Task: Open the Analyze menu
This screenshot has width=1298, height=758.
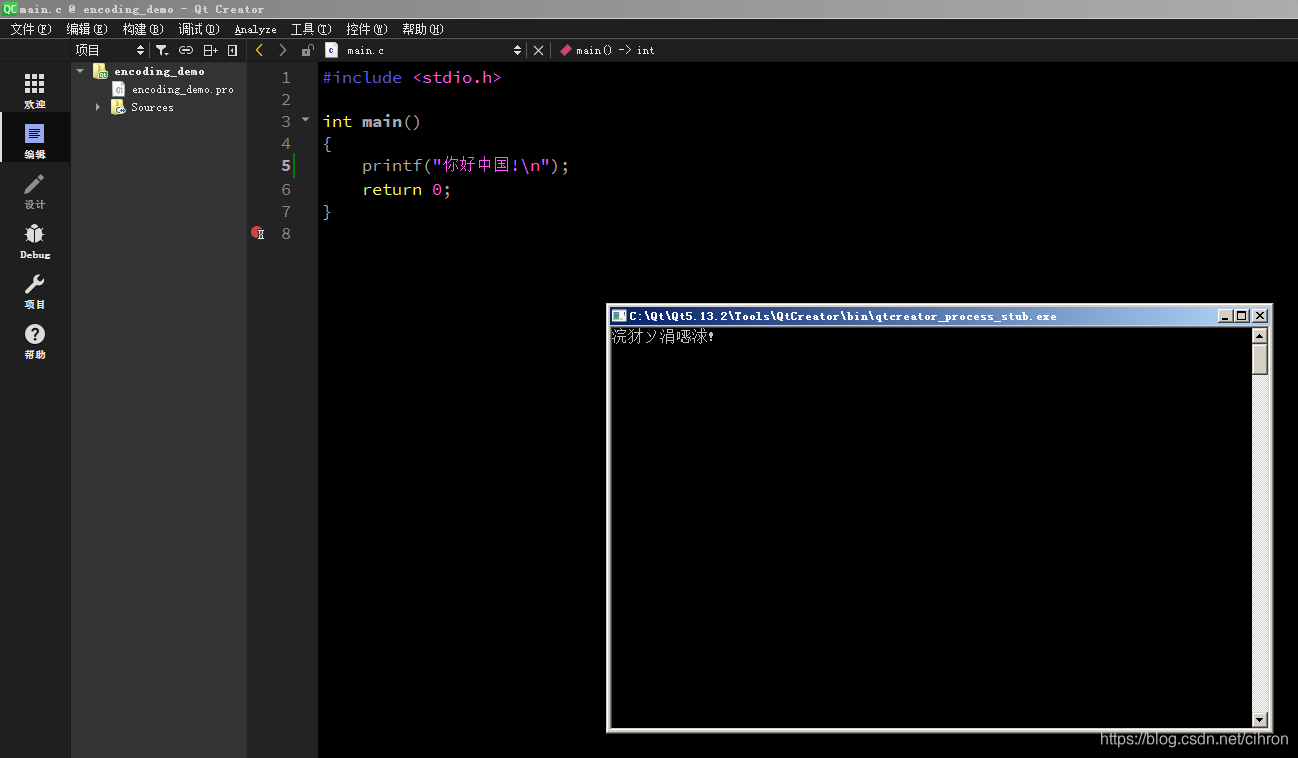Action: point(256,29)
